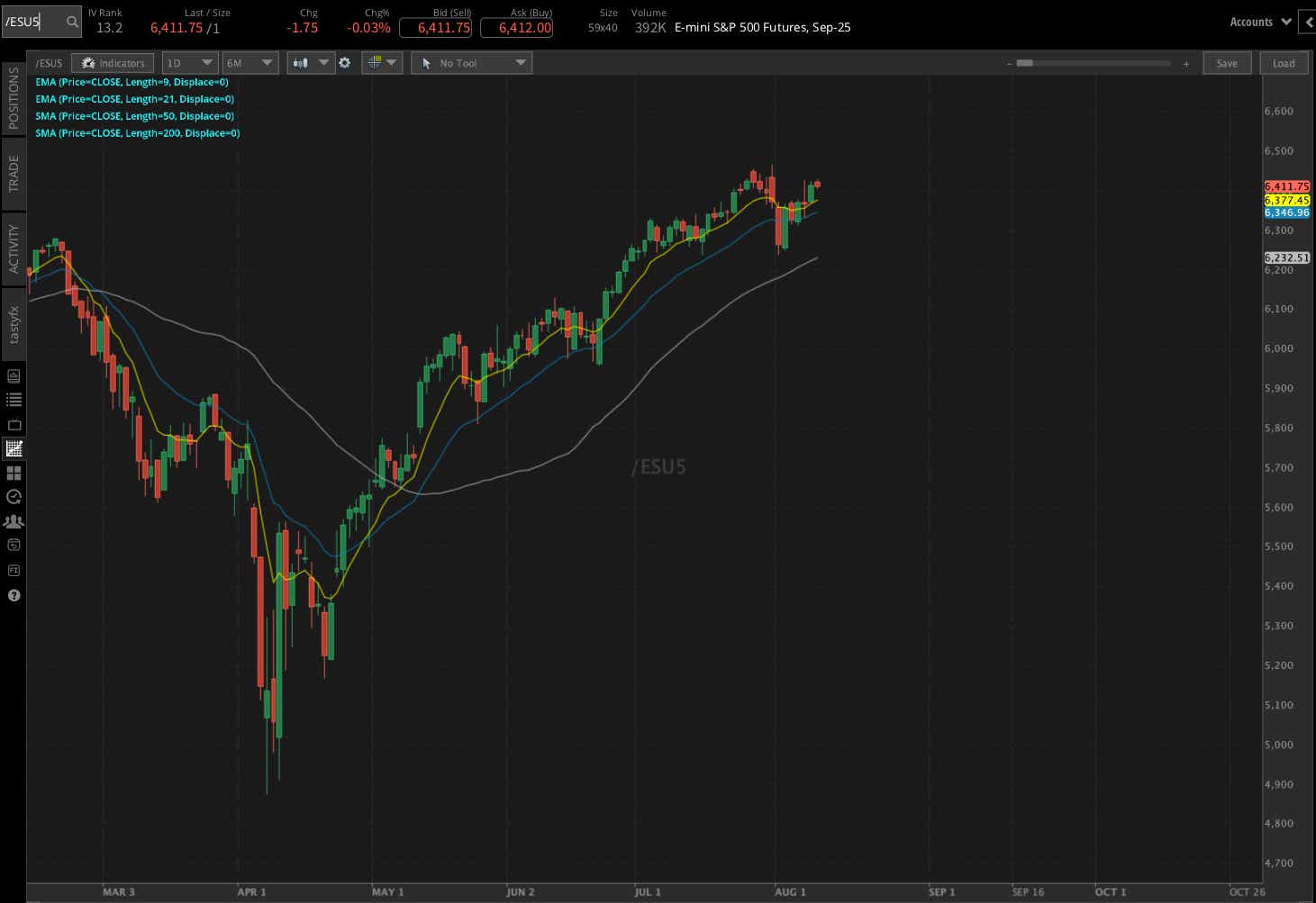This screenshot has height=903, width=1316.
Task: Click the community people icon in sidebar
Action: click(x=14, y=520)
